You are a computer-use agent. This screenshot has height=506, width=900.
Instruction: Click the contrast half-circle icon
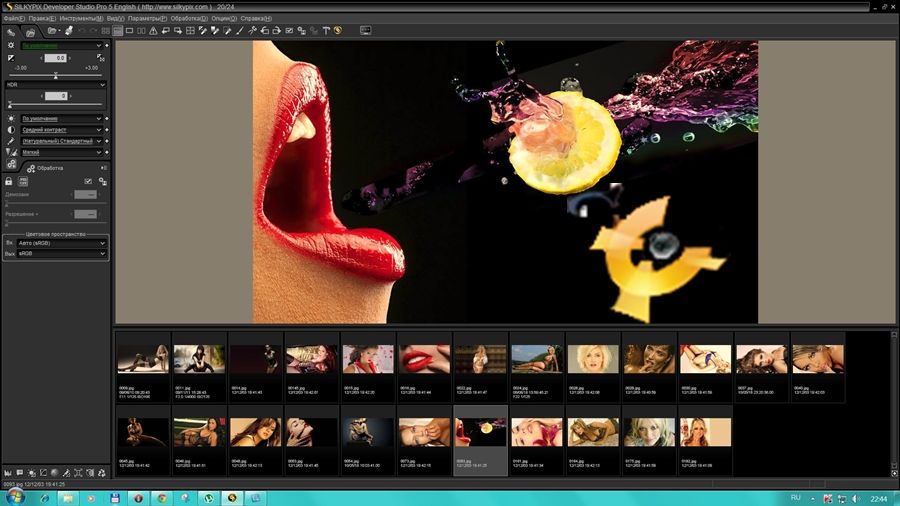tap(11, 130)
